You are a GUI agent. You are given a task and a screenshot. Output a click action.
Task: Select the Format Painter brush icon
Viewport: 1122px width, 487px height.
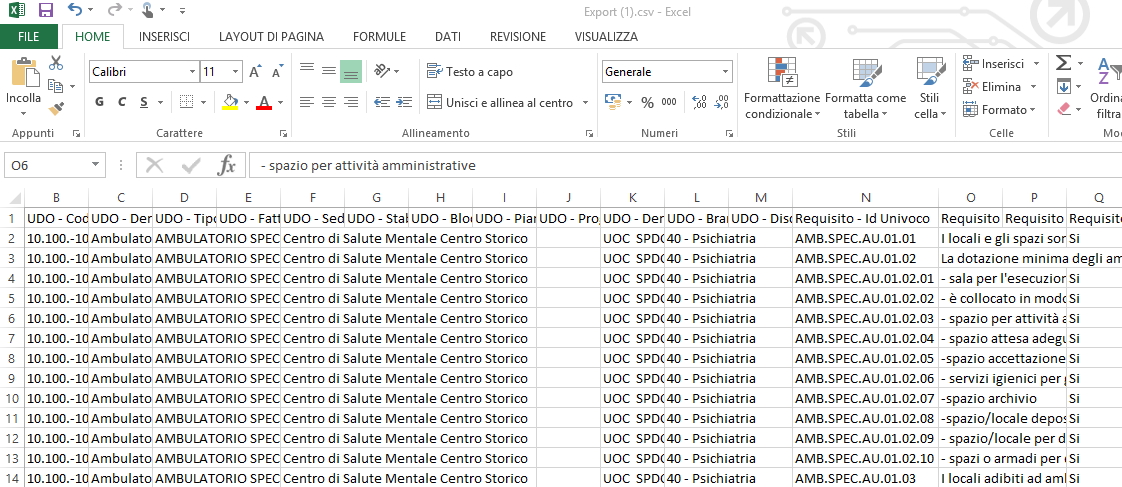click(x=56, y=108)
